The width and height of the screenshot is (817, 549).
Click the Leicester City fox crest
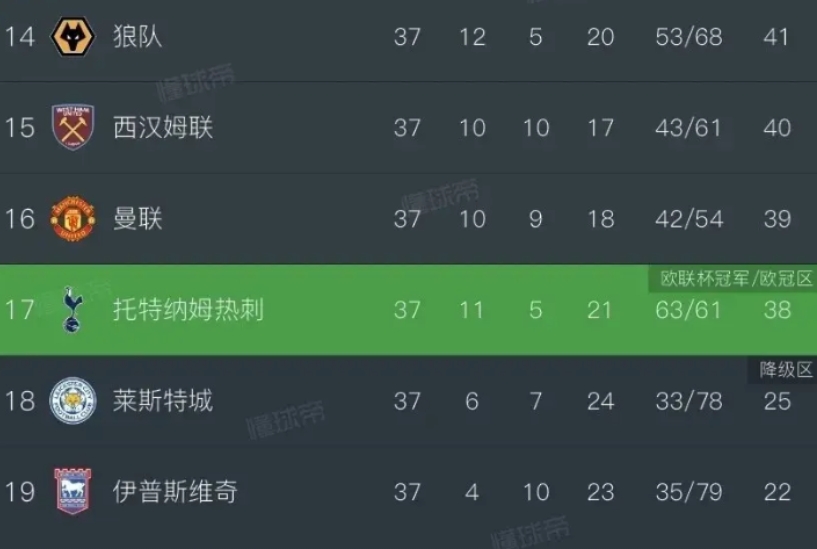(73, 401)
